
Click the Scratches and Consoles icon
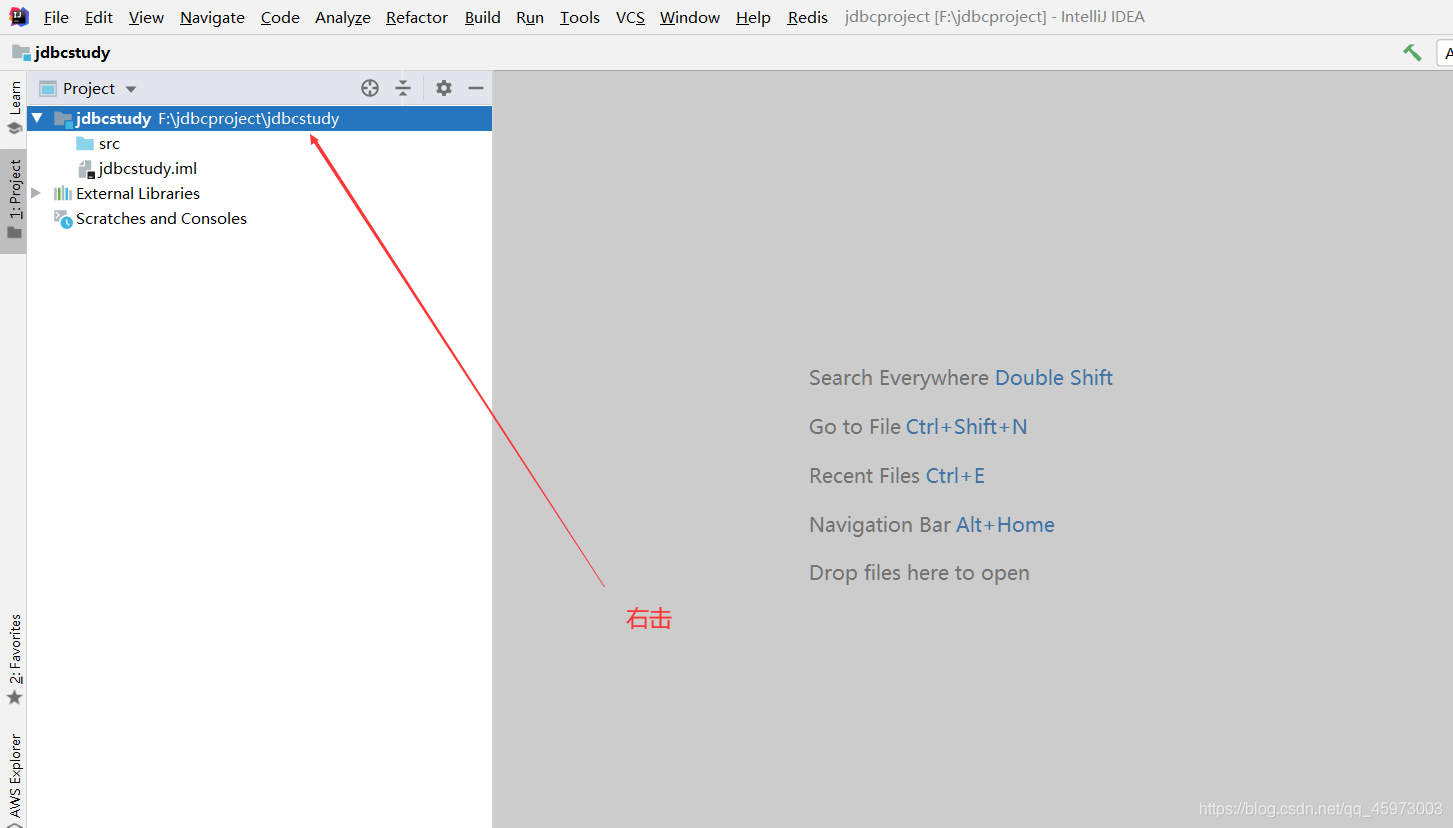[x=63, y=219]
